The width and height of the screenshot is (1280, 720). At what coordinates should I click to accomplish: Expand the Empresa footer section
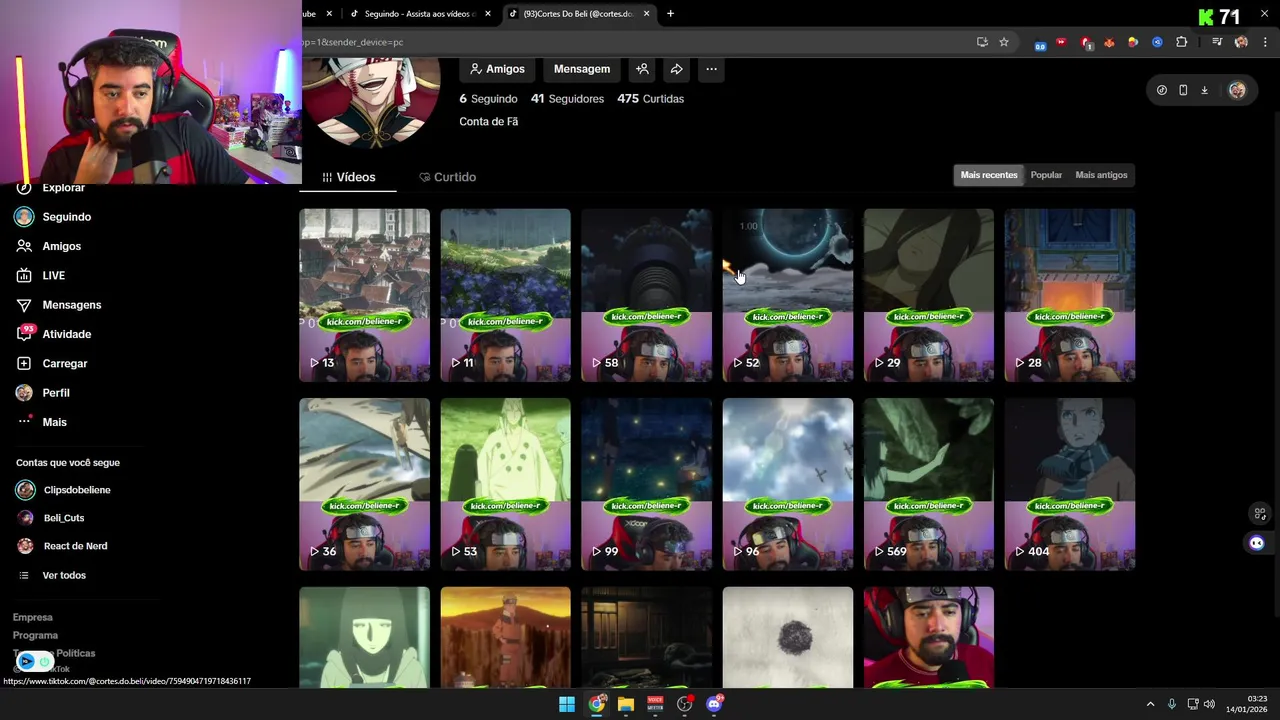[33, 617]
